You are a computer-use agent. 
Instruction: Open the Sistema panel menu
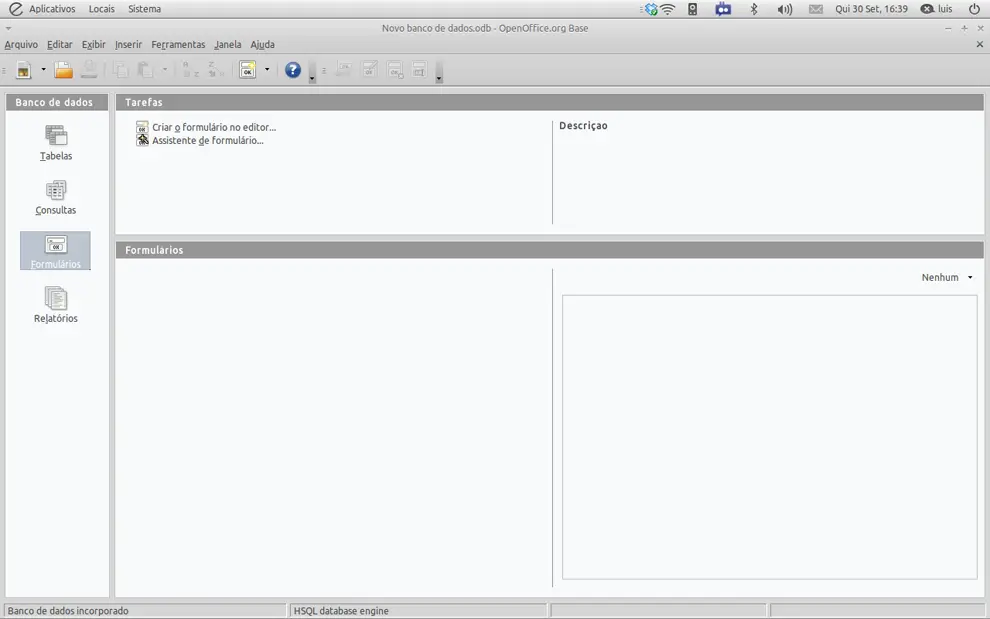pyautogui.click(x=144, y=9)
